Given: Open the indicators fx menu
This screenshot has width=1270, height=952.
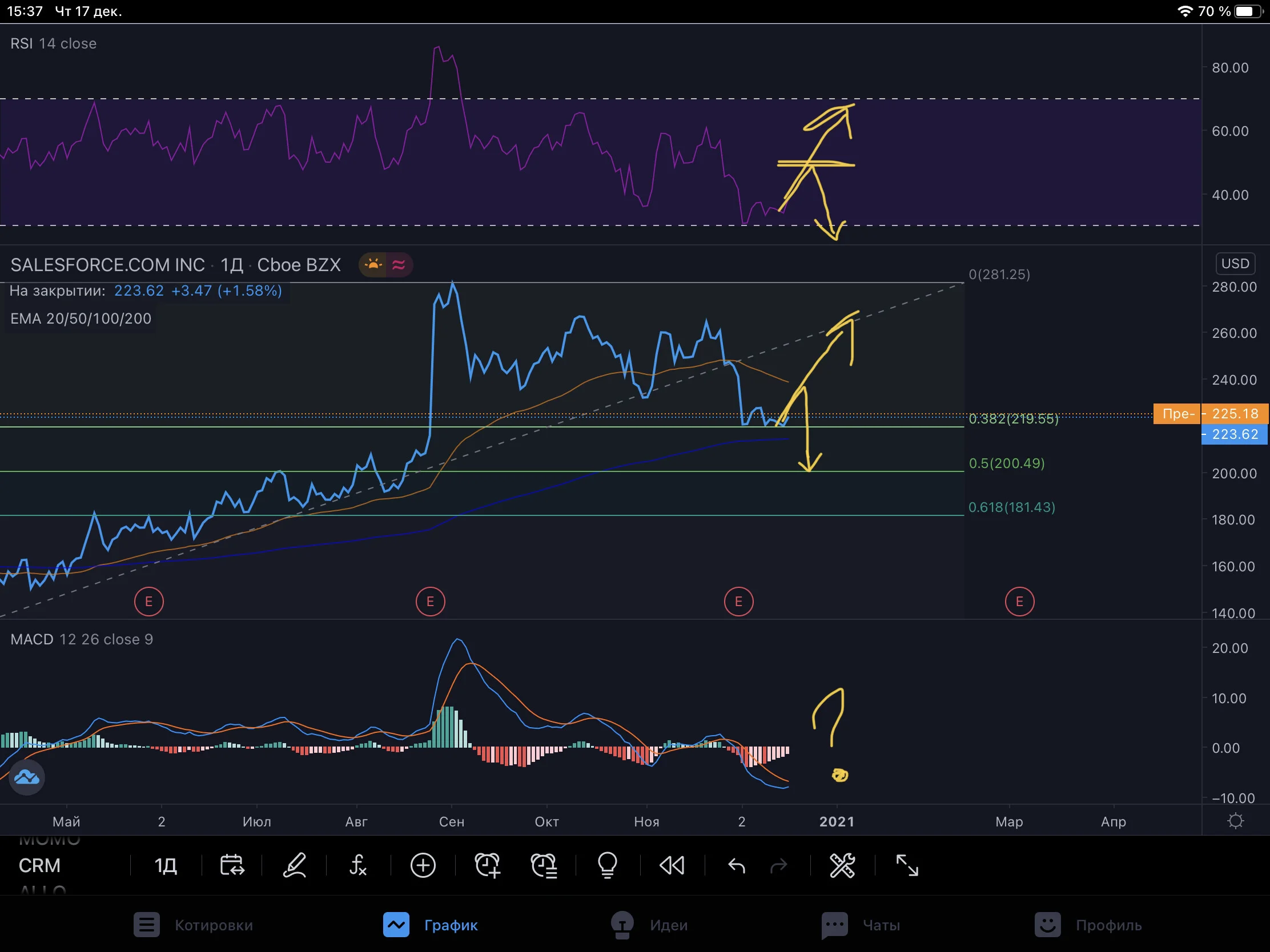Looking at the screenshot, I should 357,865.
